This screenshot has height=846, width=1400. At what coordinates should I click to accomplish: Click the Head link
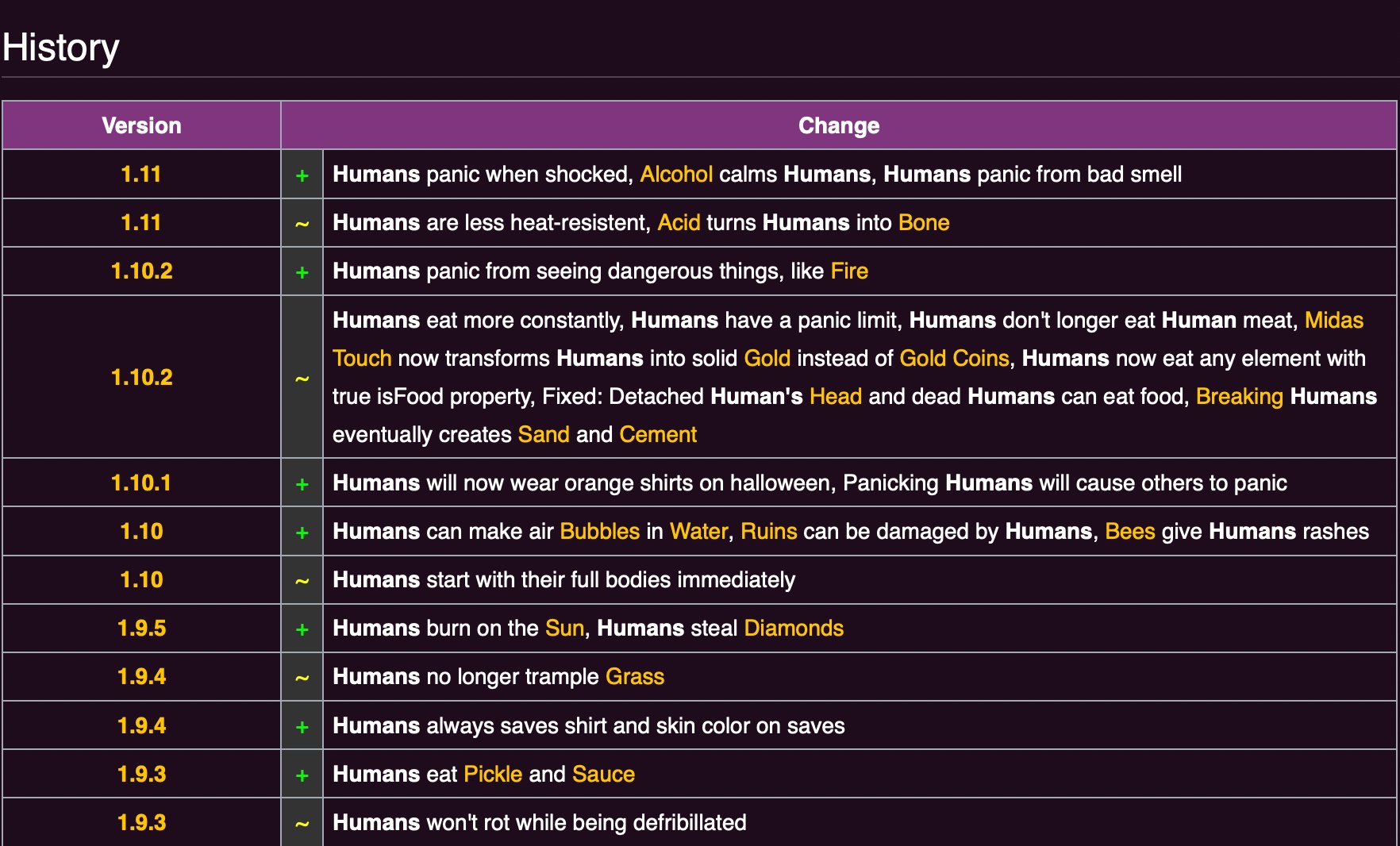(835, 397)
